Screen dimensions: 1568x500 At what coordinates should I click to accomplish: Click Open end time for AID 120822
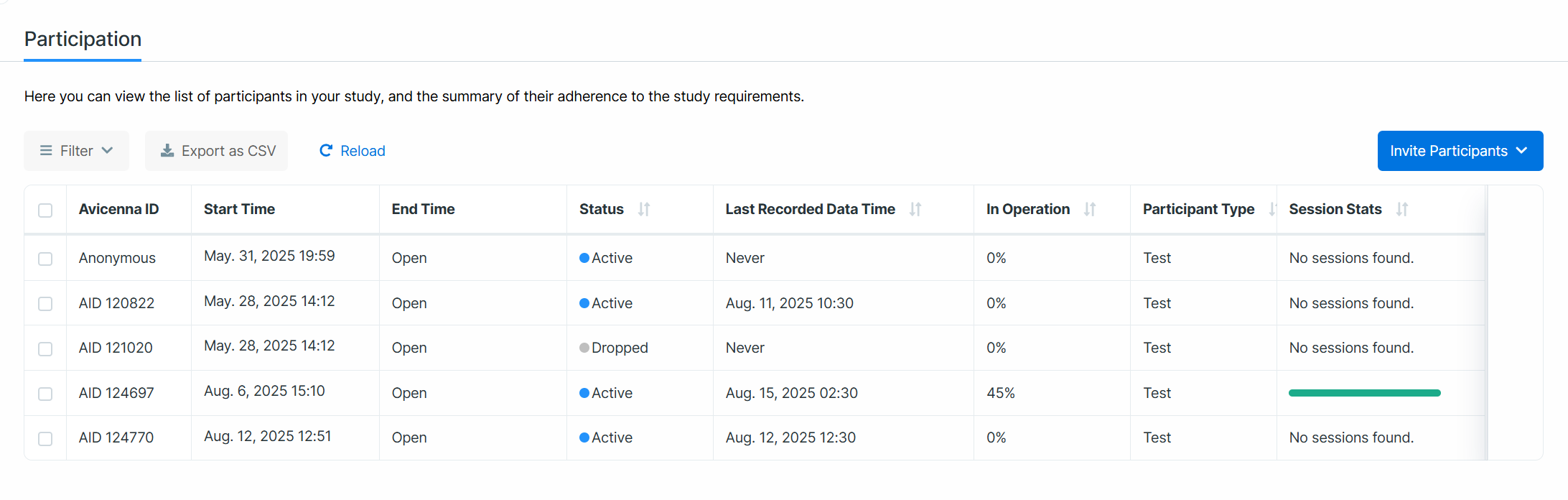(409, 303)
